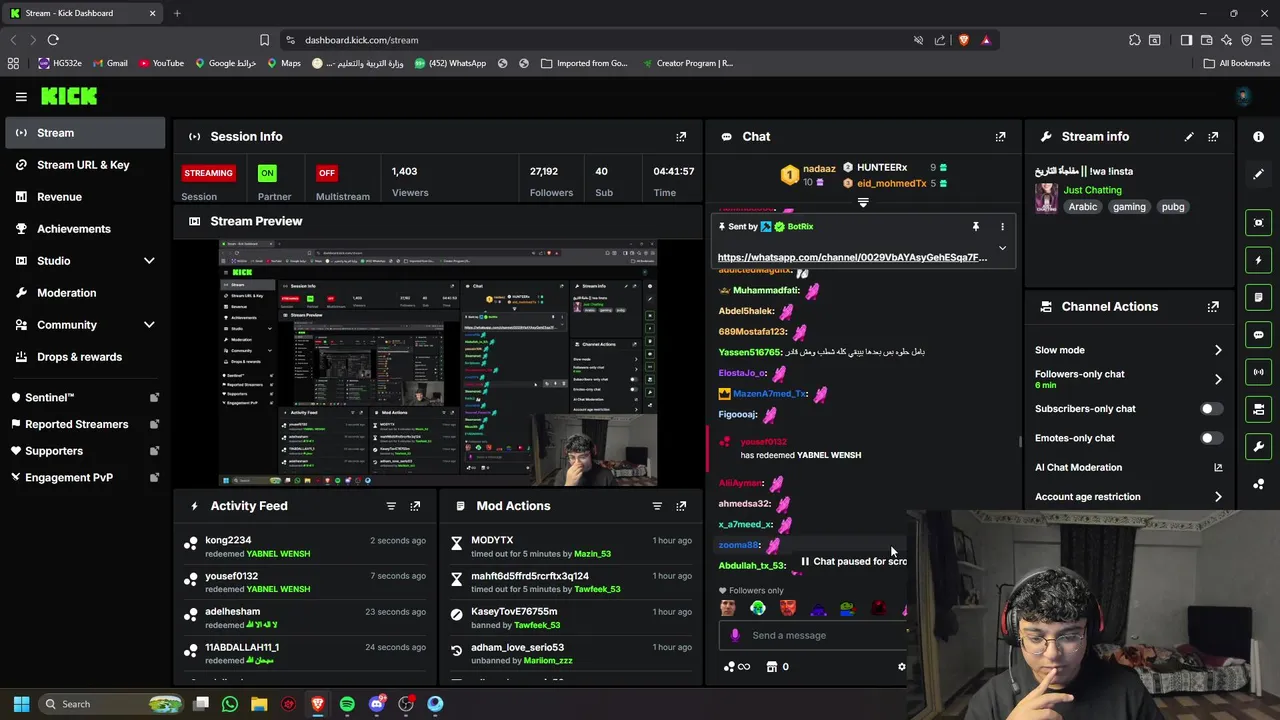Open WhatsApp from the Windows taskbar
The image size is (1280, 720).
click(x=230, y=704)
